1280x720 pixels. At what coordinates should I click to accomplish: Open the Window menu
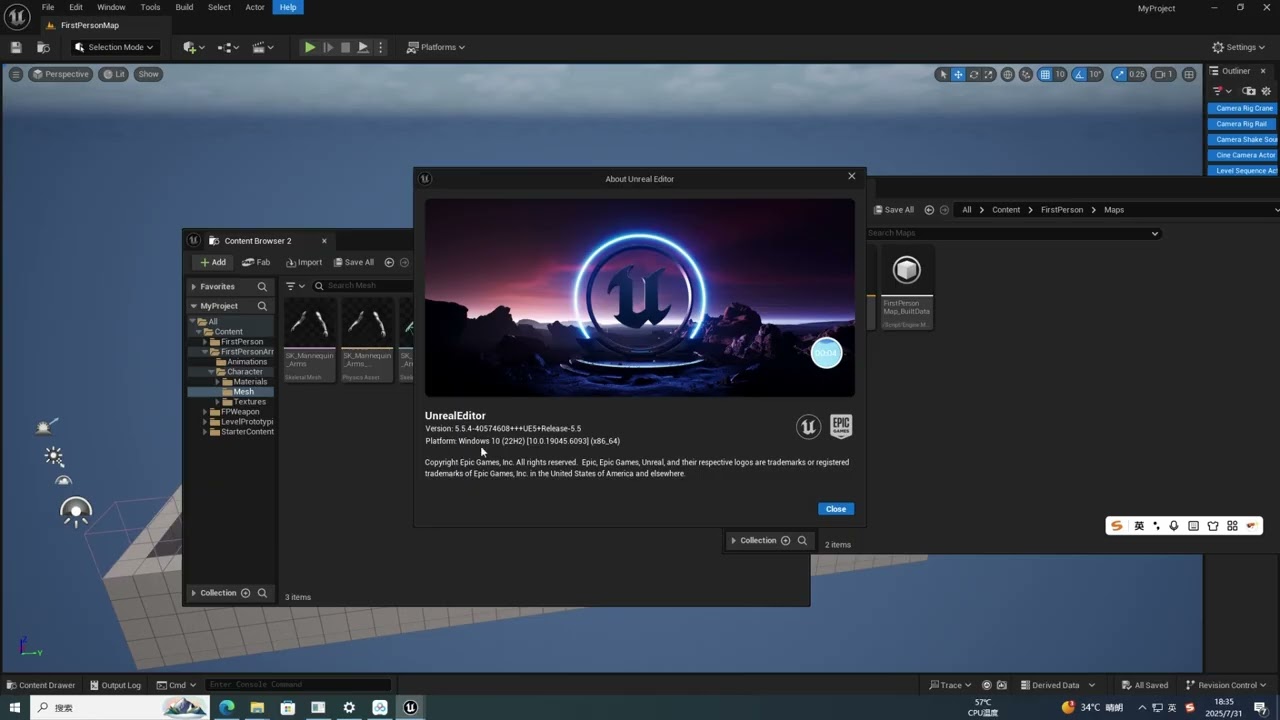[111, 7]
